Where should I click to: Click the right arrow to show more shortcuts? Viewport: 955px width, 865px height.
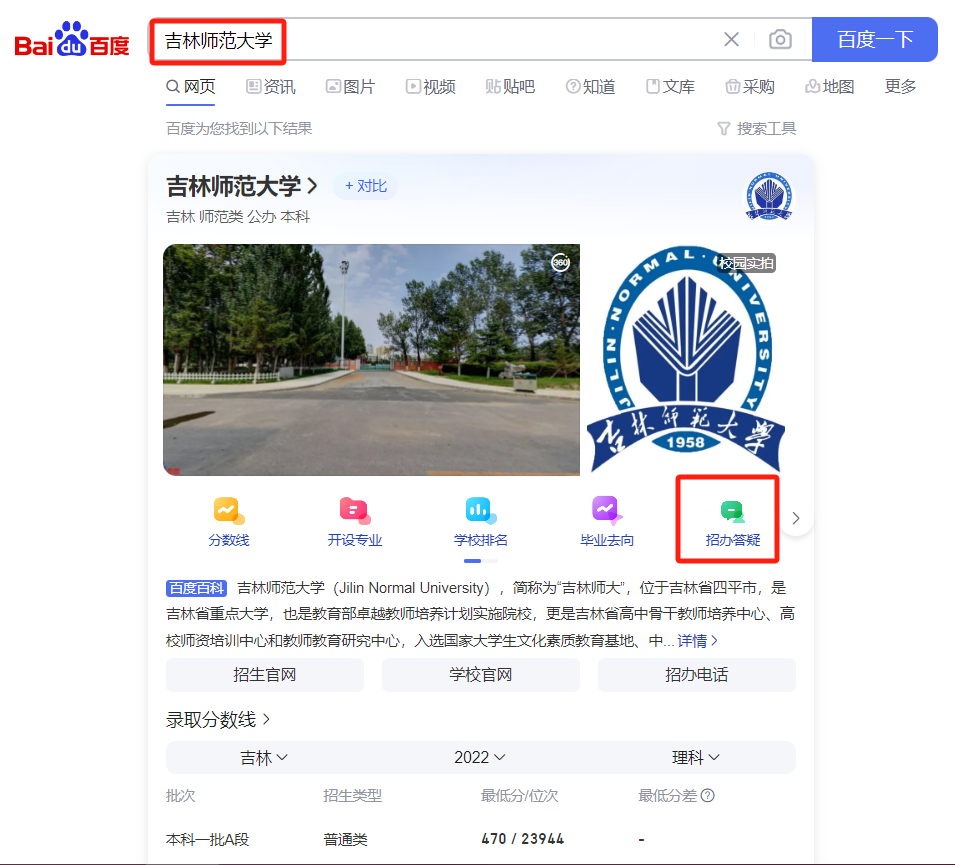click(795, 518)
